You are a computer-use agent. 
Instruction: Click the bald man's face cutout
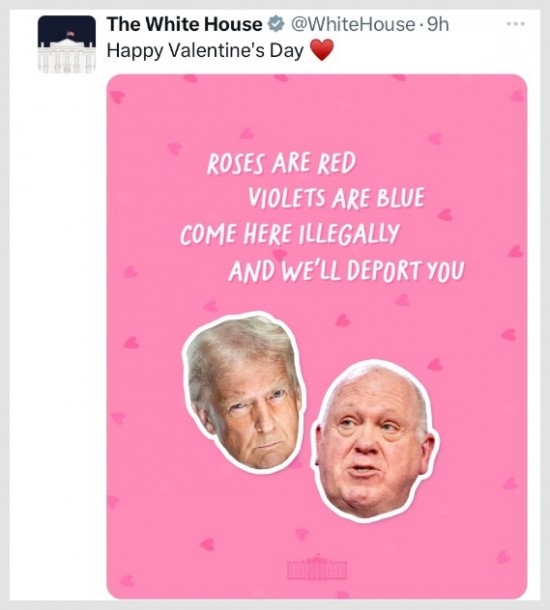click(375, 442)
